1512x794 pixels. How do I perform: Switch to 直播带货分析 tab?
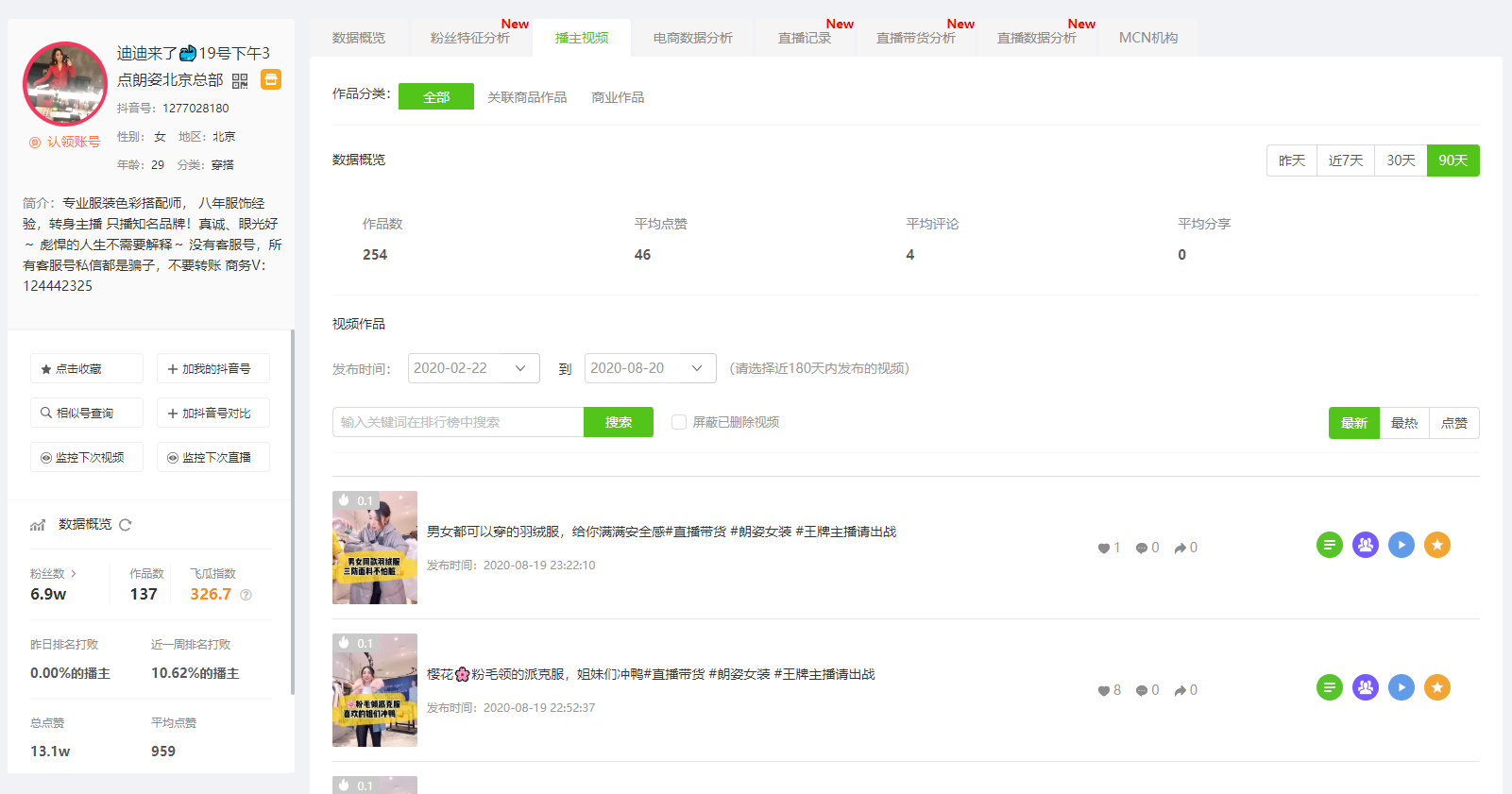(916, 38)
